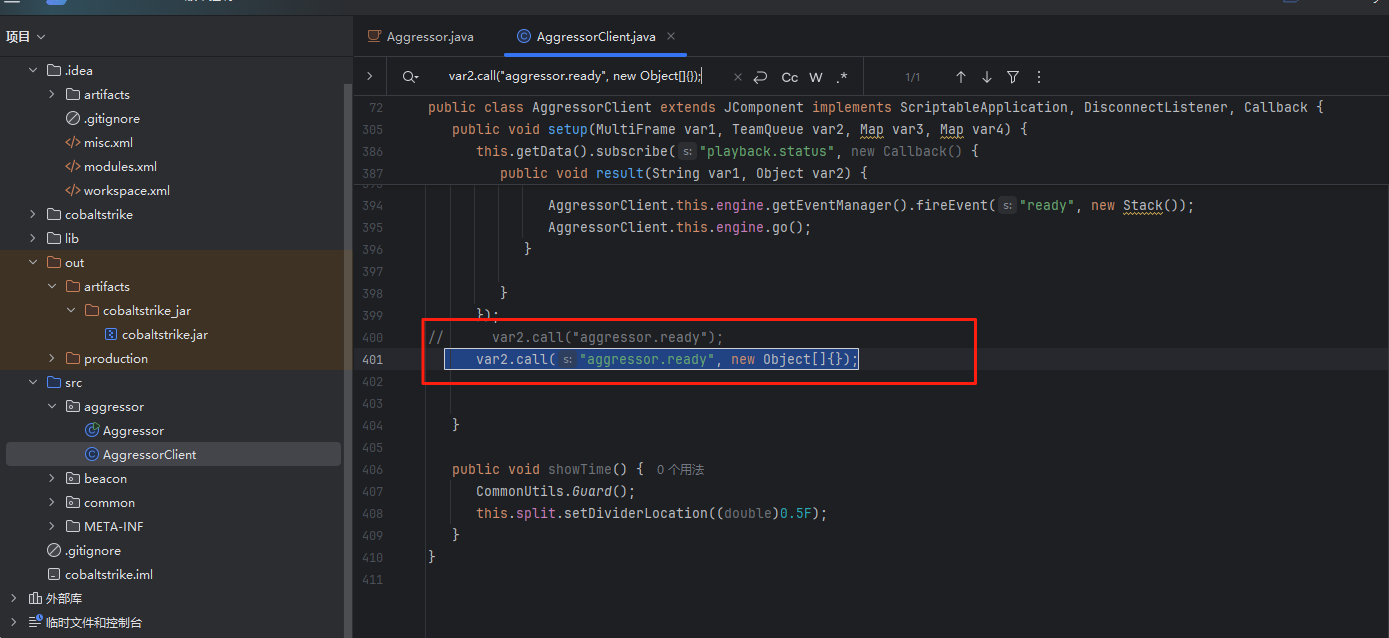The width and height of the screenshot is (1389, 638).
Task: Click the commented code on line 400
Action: tap(607, 337)
